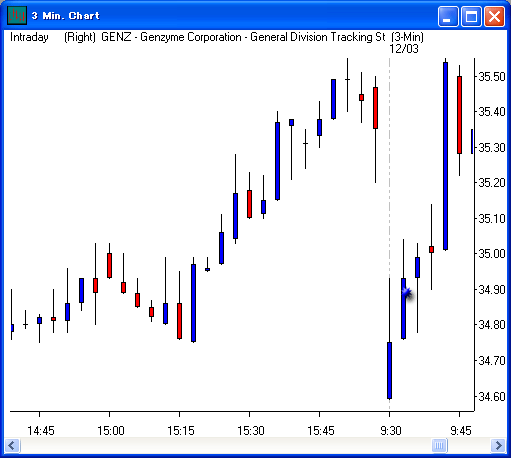Image resolution: width=511 pixels, height=458 pixels.
Task: Close the 3 Min. Chart window
Action: pos(494,16)
